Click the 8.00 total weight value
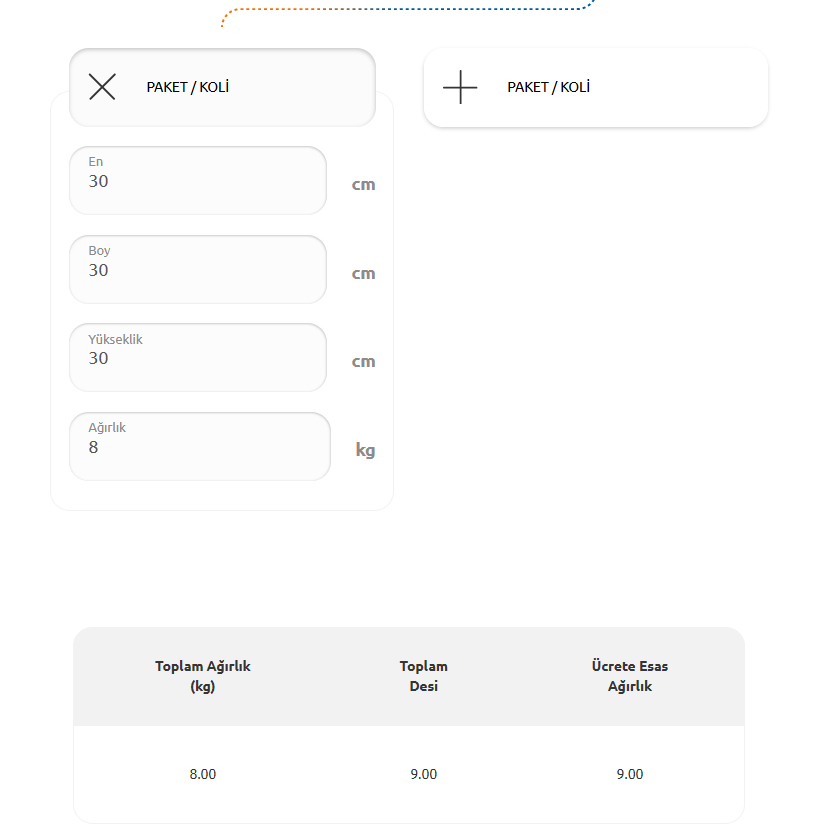This screenshot has height=834, width=829. pos(203,774)
